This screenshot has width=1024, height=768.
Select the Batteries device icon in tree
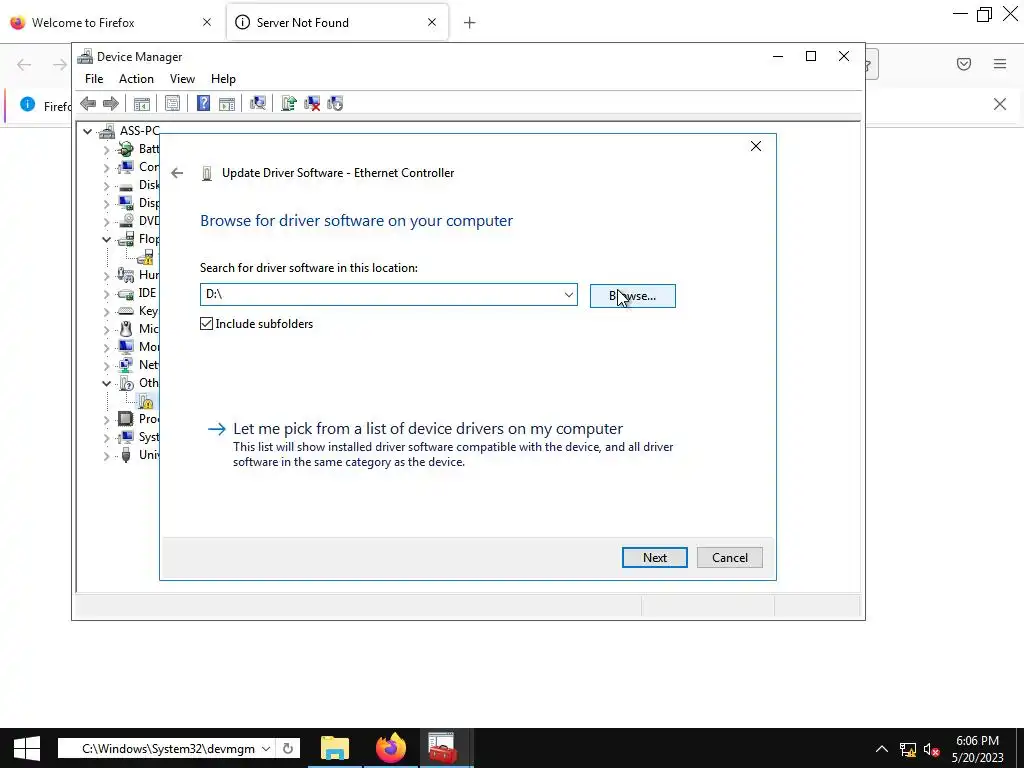coord(125,149)
